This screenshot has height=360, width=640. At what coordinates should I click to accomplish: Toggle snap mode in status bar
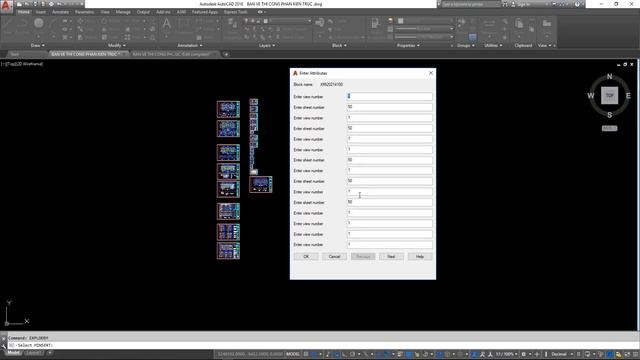pos(314,354)
